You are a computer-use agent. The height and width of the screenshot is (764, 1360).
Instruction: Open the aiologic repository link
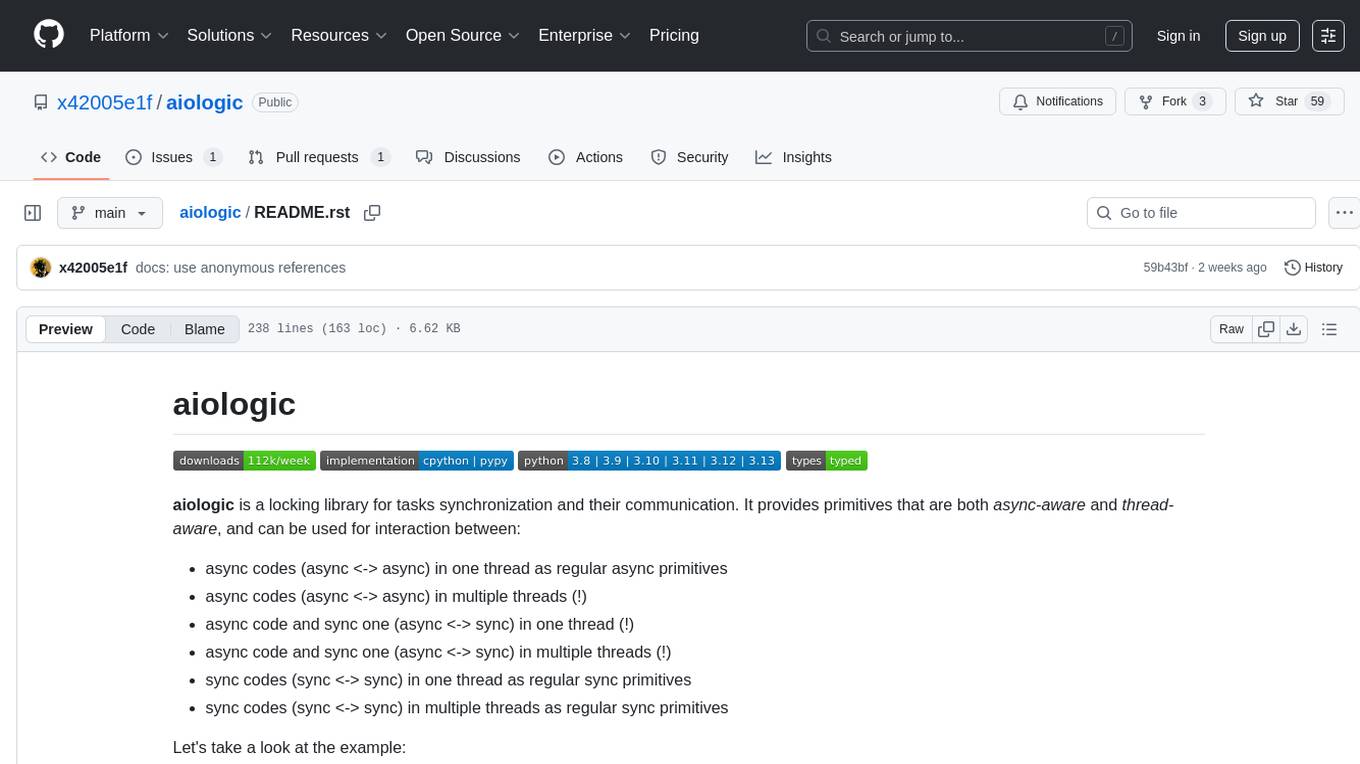click(204, 102)
